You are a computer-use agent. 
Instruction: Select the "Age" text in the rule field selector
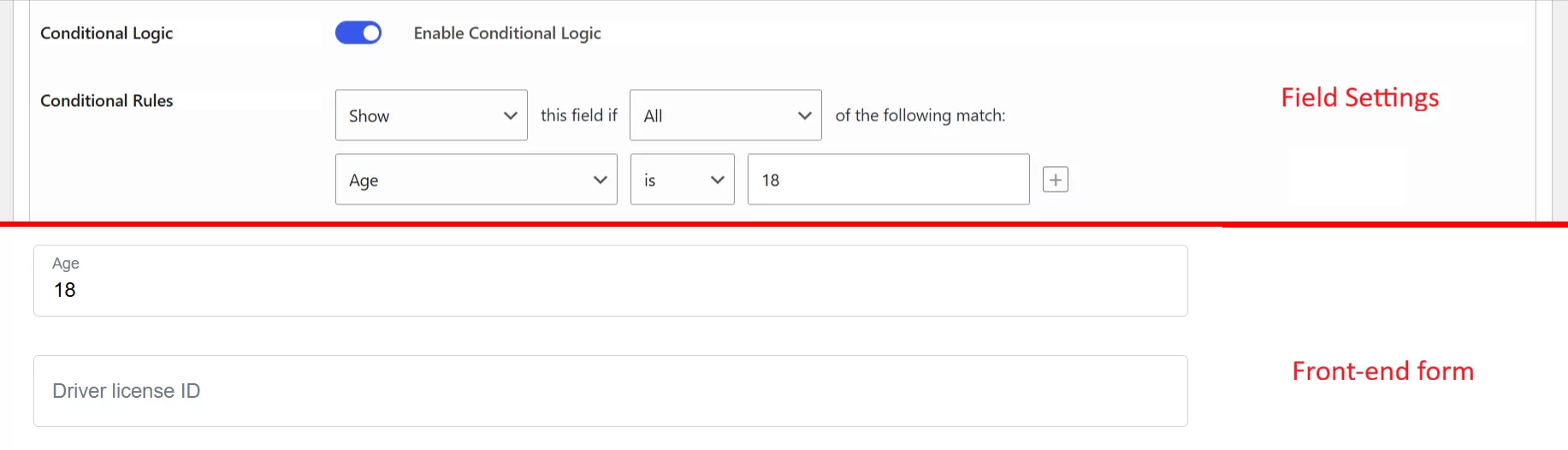point(364,181)
